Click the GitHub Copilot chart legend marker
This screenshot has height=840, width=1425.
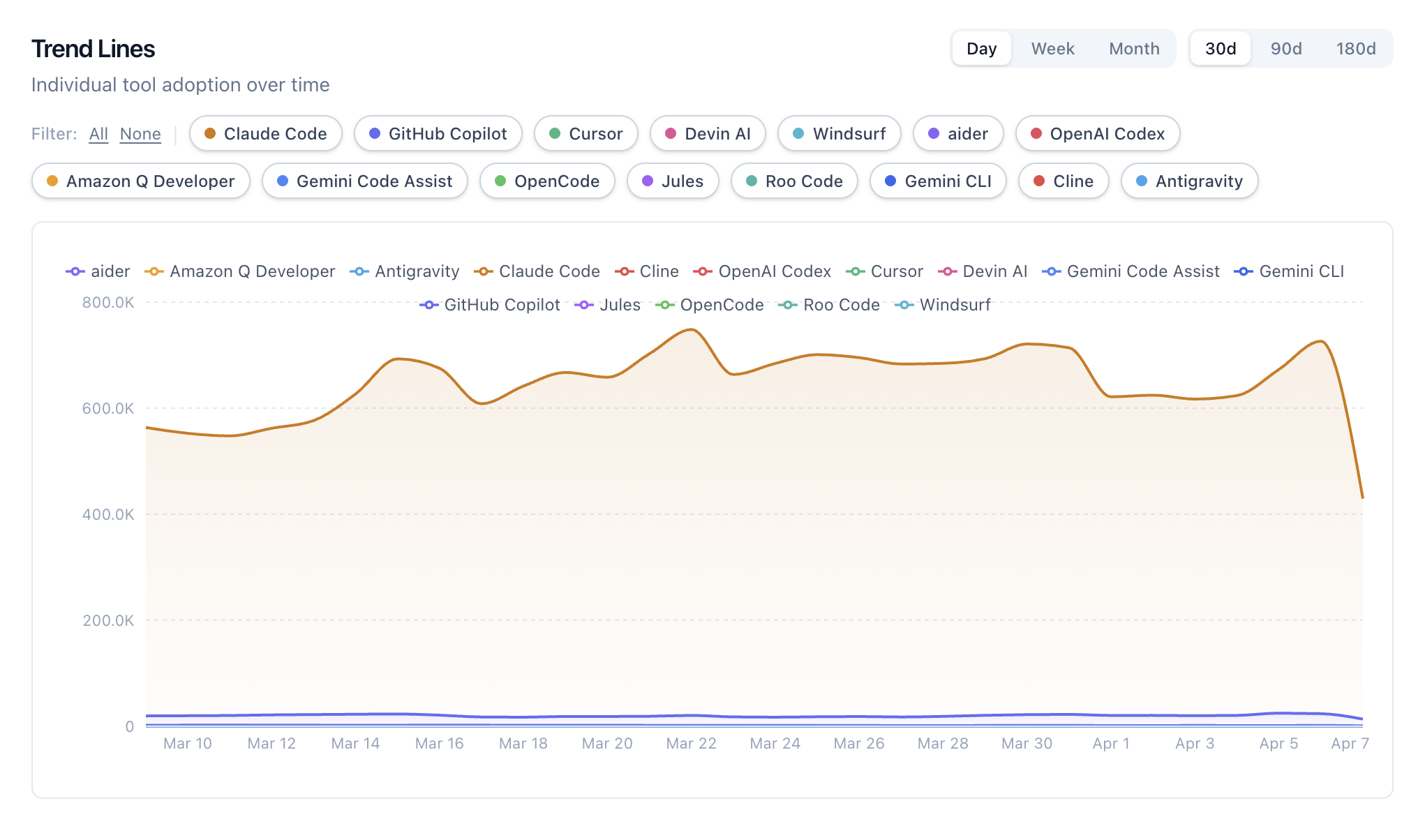coord(429,305)
